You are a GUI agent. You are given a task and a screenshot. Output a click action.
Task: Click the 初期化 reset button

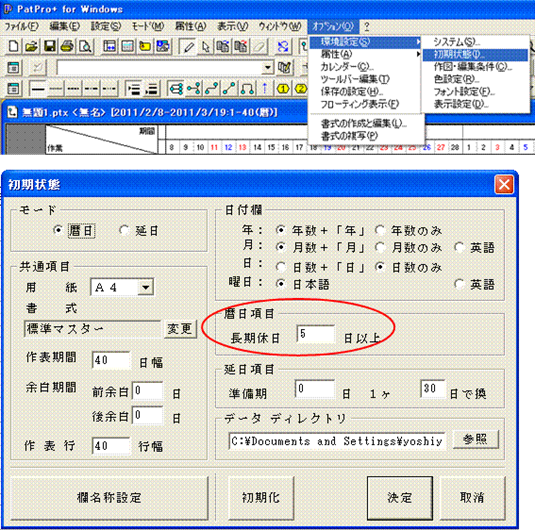coord(261,498)
